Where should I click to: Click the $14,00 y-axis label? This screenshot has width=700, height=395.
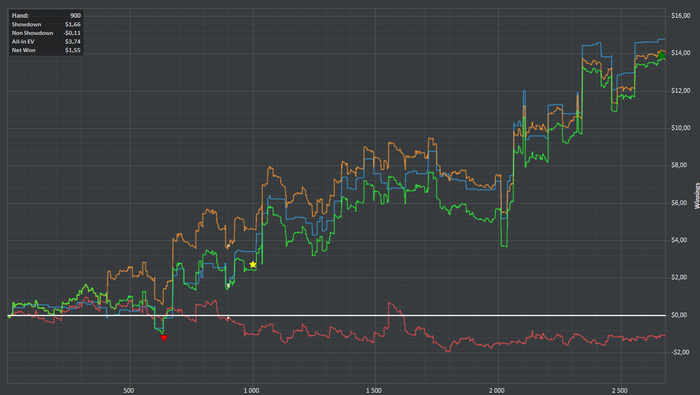tap(680, 53)
